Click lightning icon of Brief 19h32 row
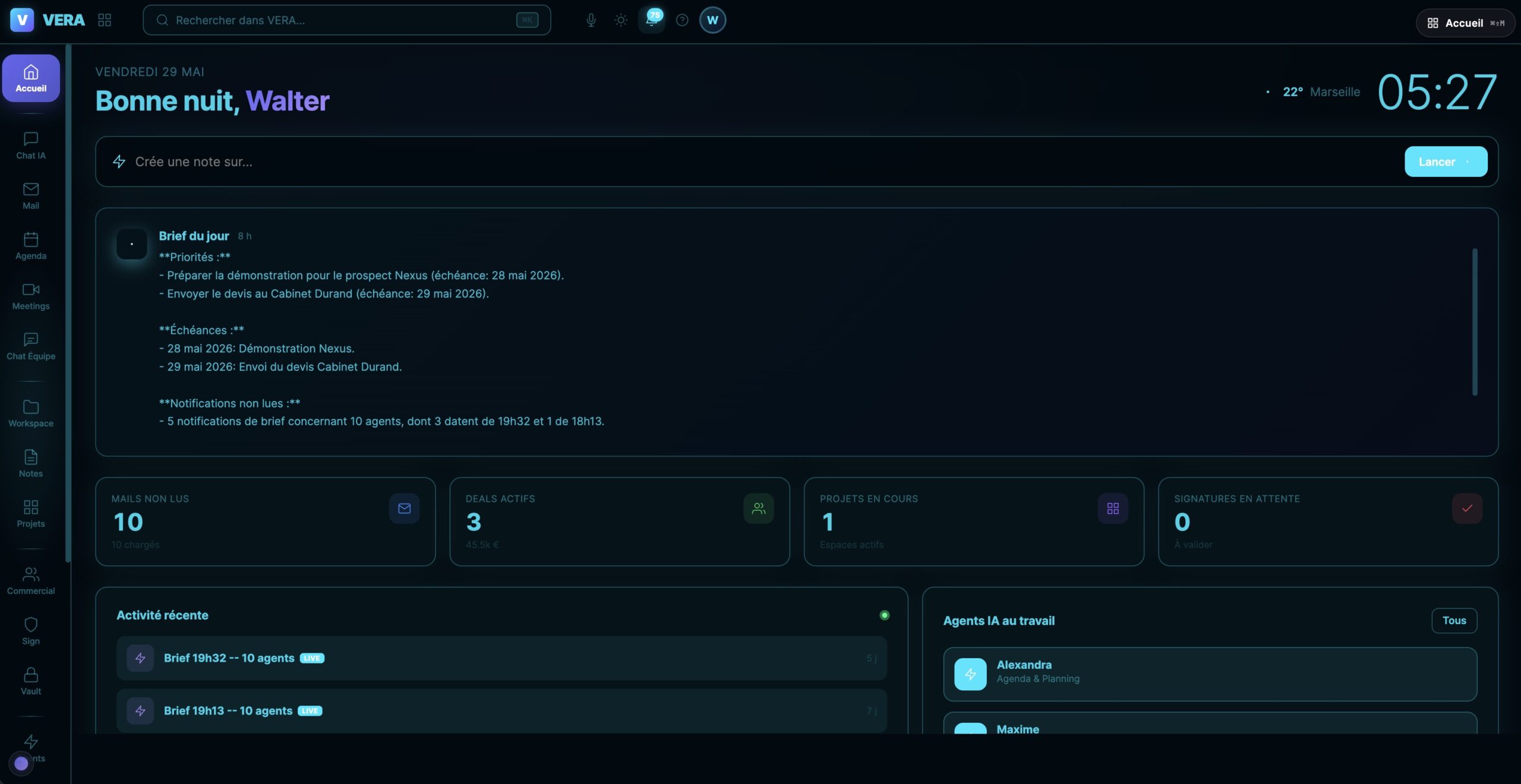Viewport: 1521px width, 784px height. click(140, 658)
